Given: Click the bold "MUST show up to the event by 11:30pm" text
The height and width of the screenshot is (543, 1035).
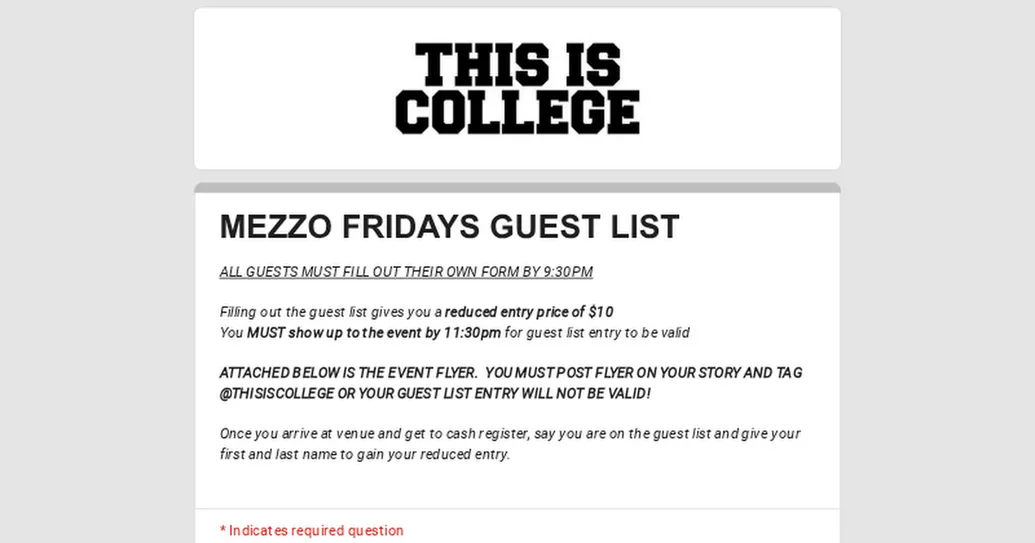Looking at the screenshot, I should point(374,333).
